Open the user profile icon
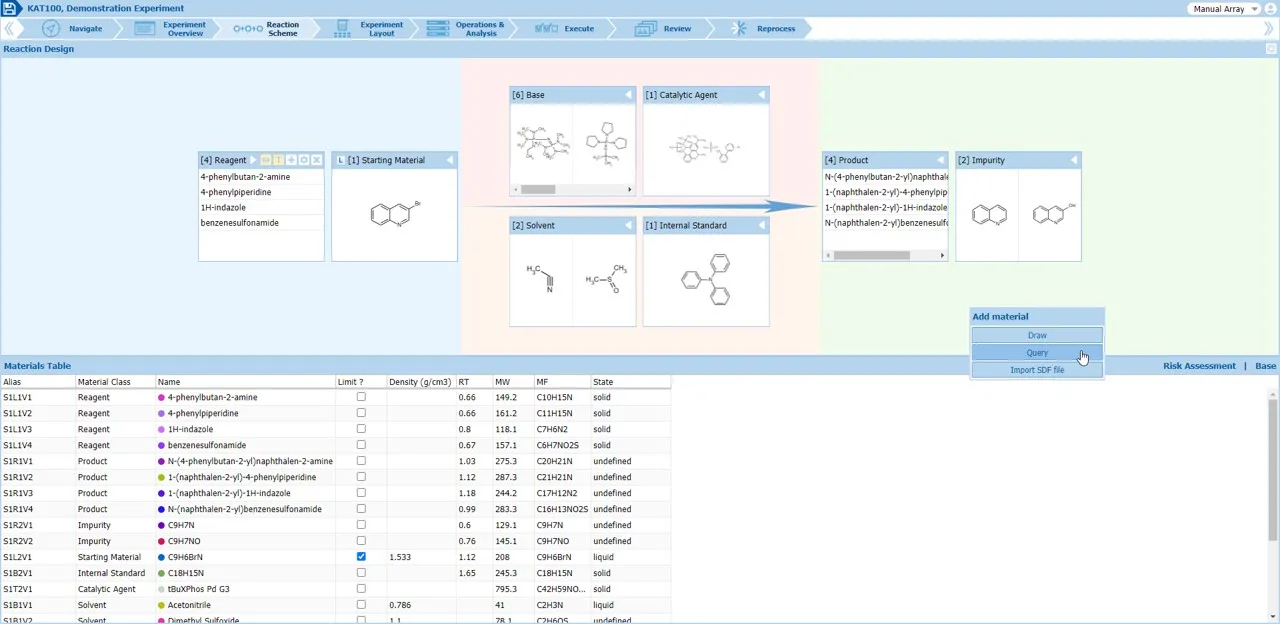 point(1270,9)
